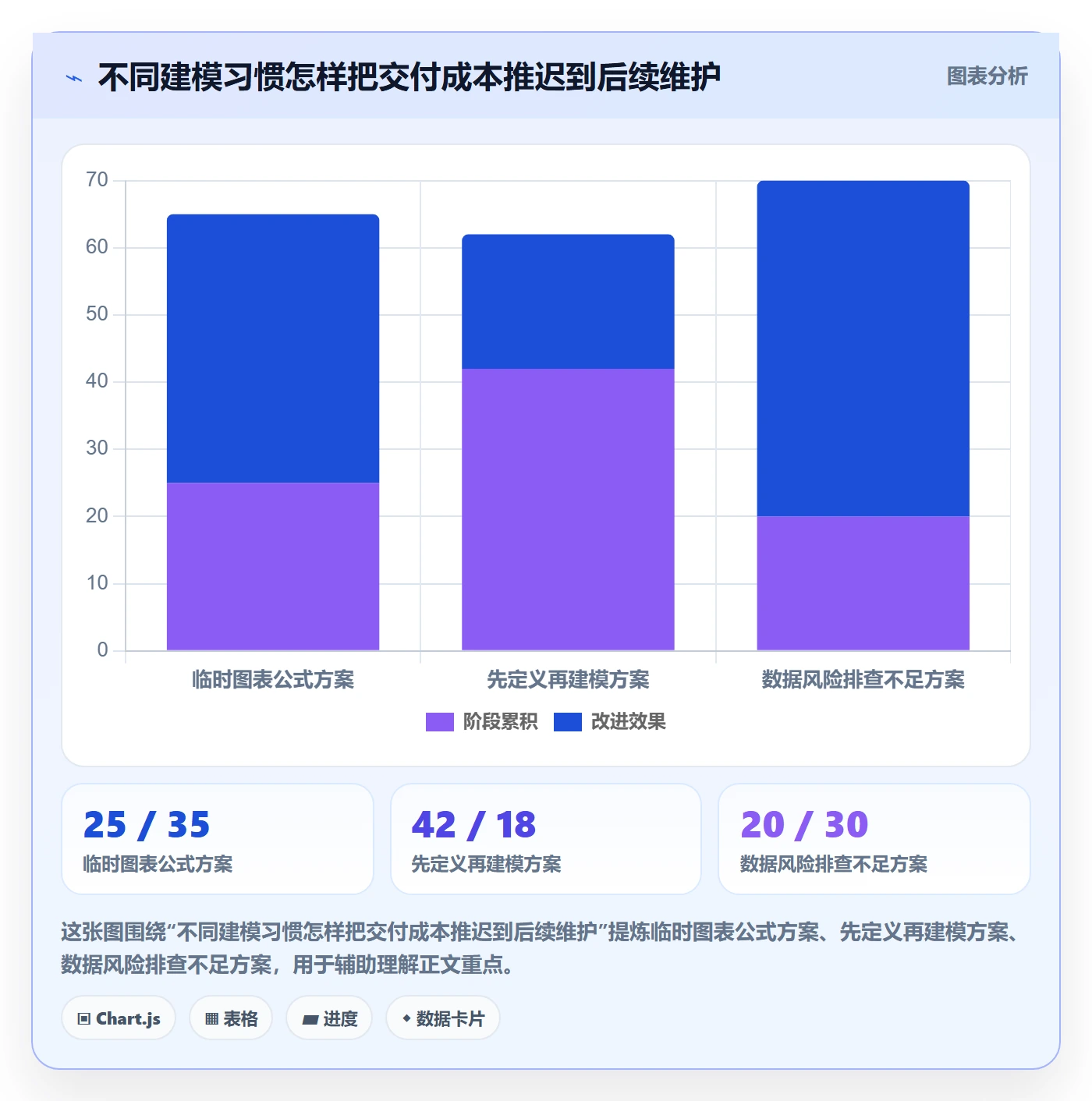Click the 图表分析 label in header
Screen dimensions: 1092x1101
pyautogui.click(x=987, y=76)
